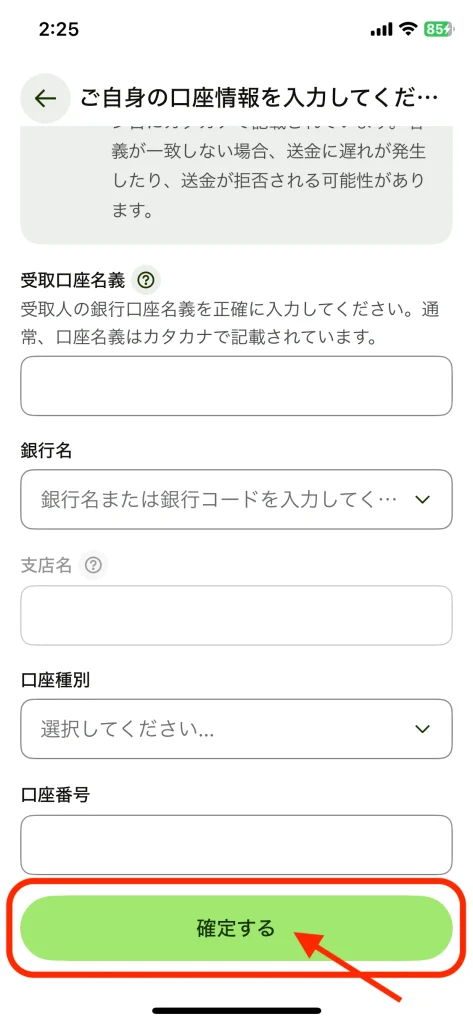Viewport: 473px width, 1024px height.
Task: Tap the battery indicator icon
Action: (438, 29)
